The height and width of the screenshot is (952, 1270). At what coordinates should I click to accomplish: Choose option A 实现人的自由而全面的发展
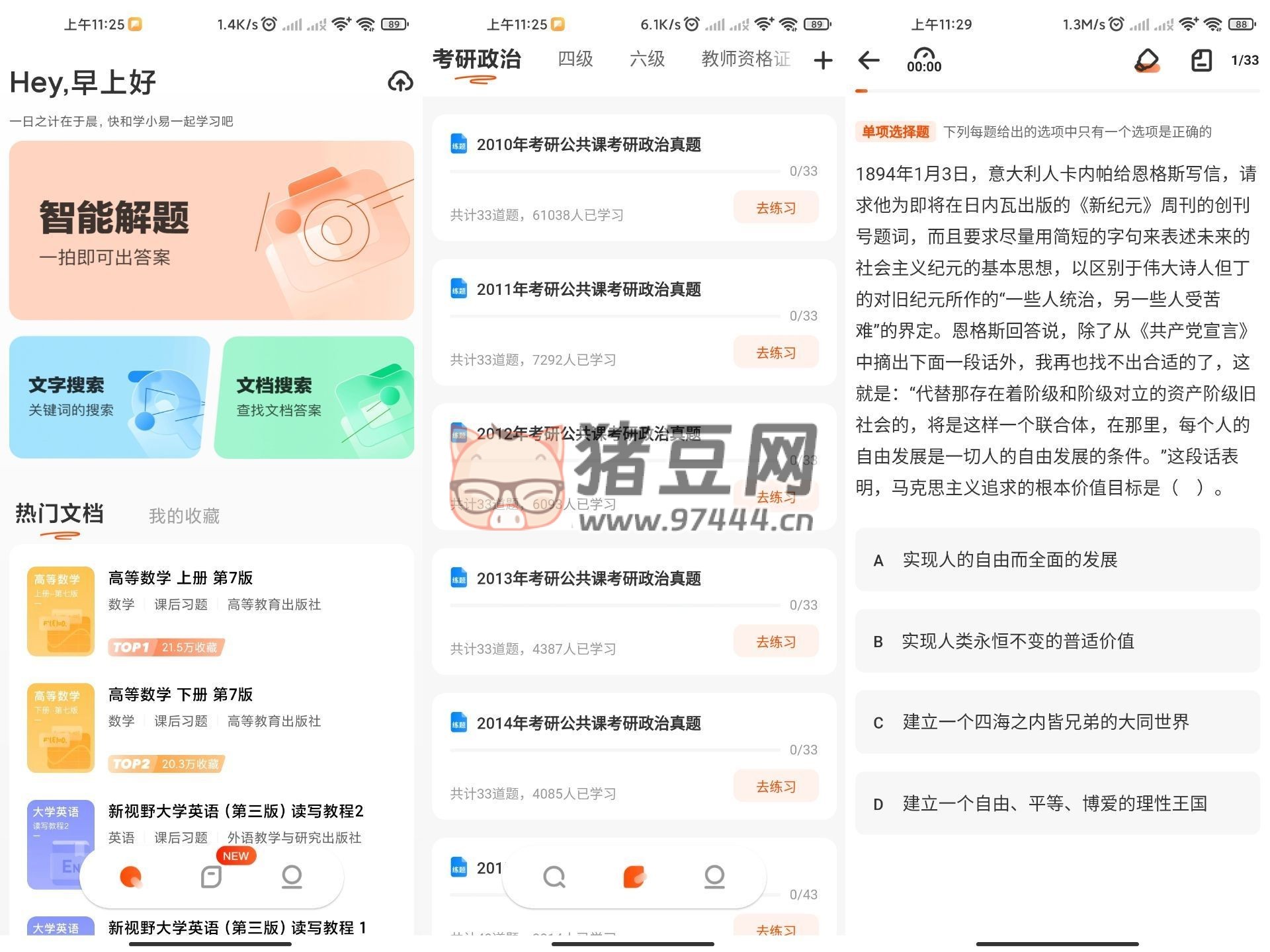coord(1057,559)
